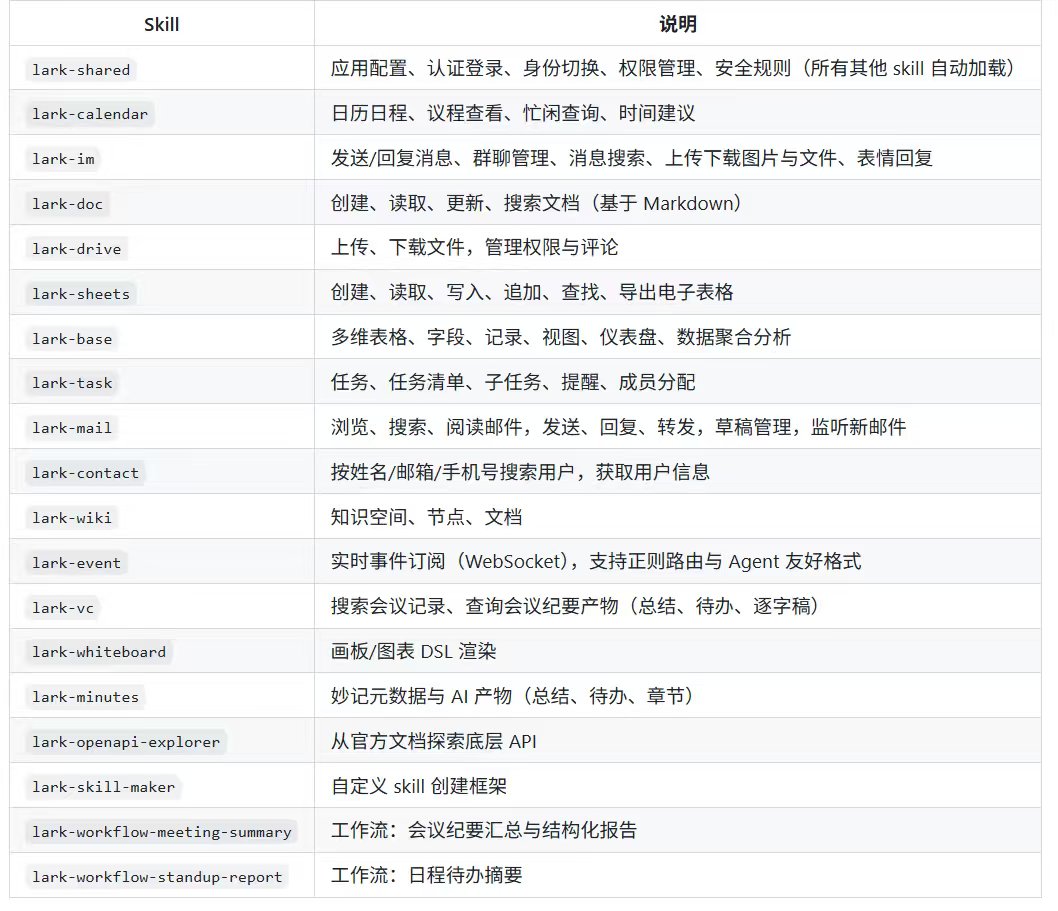Click description starting 发送/回复消息

tap(632, 159)
